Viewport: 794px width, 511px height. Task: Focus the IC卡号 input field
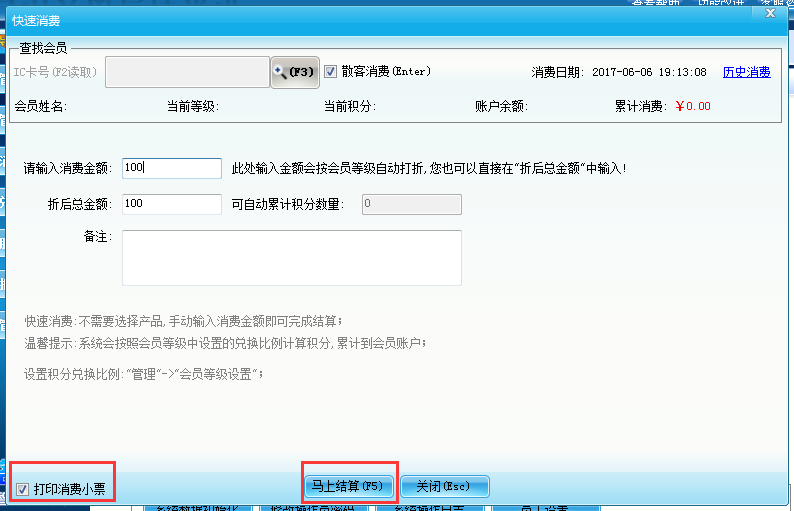pos(187,72)
